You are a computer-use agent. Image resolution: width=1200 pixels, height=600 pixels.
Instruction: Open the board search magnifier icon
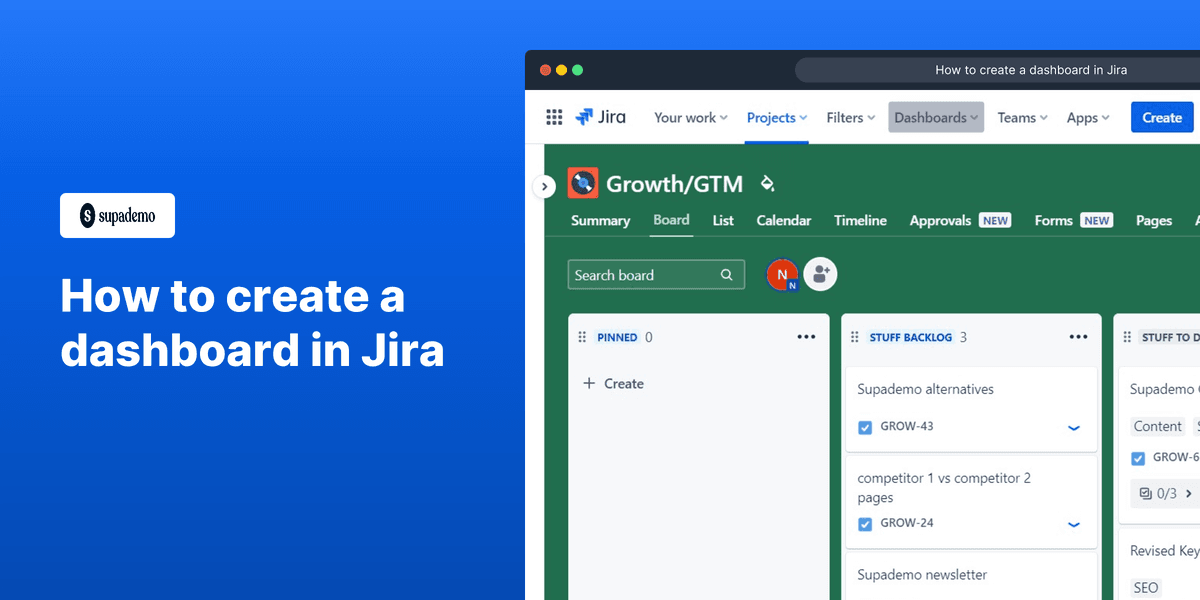click(727, 274)
